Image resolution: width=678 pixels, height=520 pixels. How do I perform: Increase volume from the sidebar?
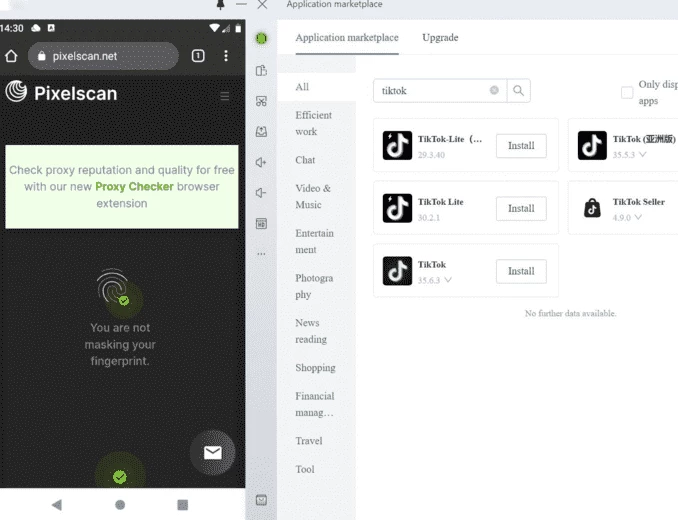(x=261, y=162)
